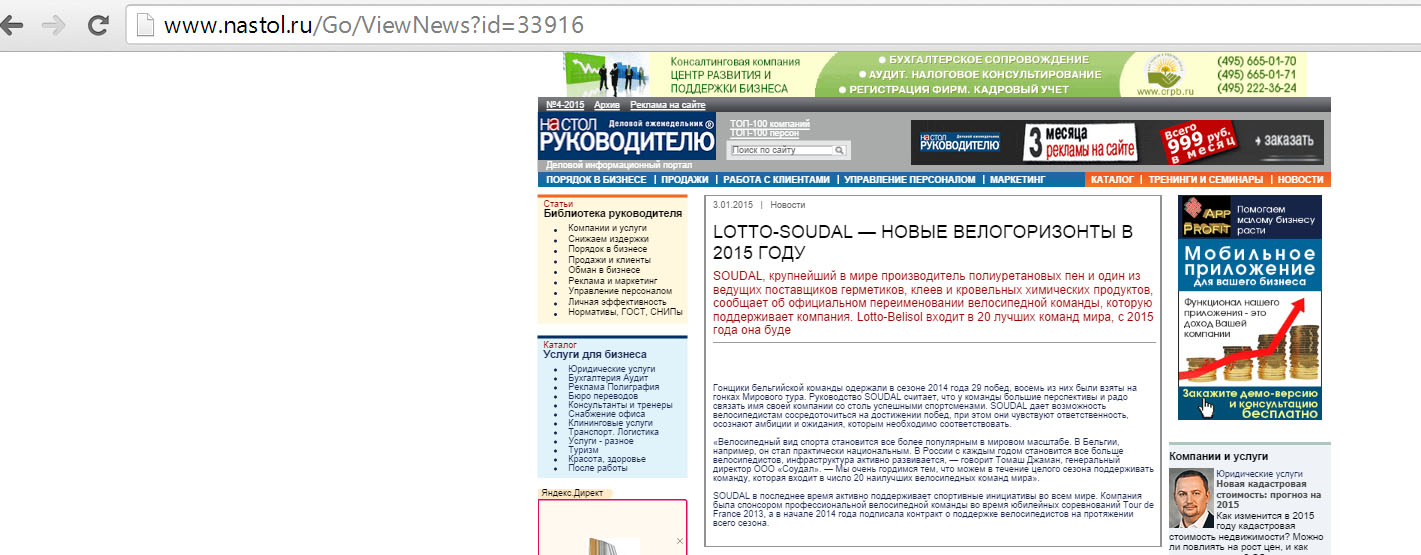Open the ТОП-100 персон link
The width and height of the screenshot is (1421, 555).
[764, 133]
